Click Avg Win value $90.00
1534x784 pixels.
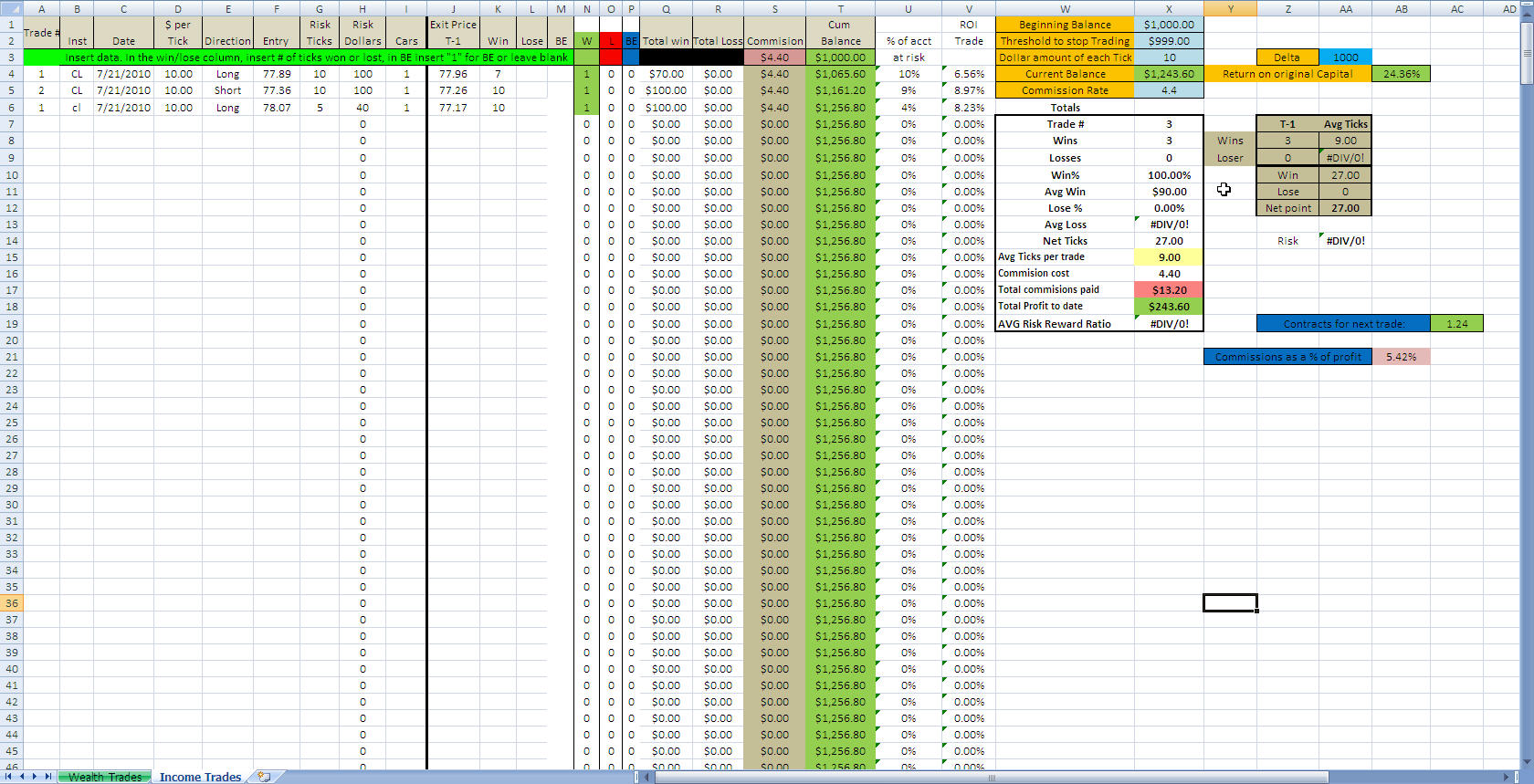(x=1169, y=192)
